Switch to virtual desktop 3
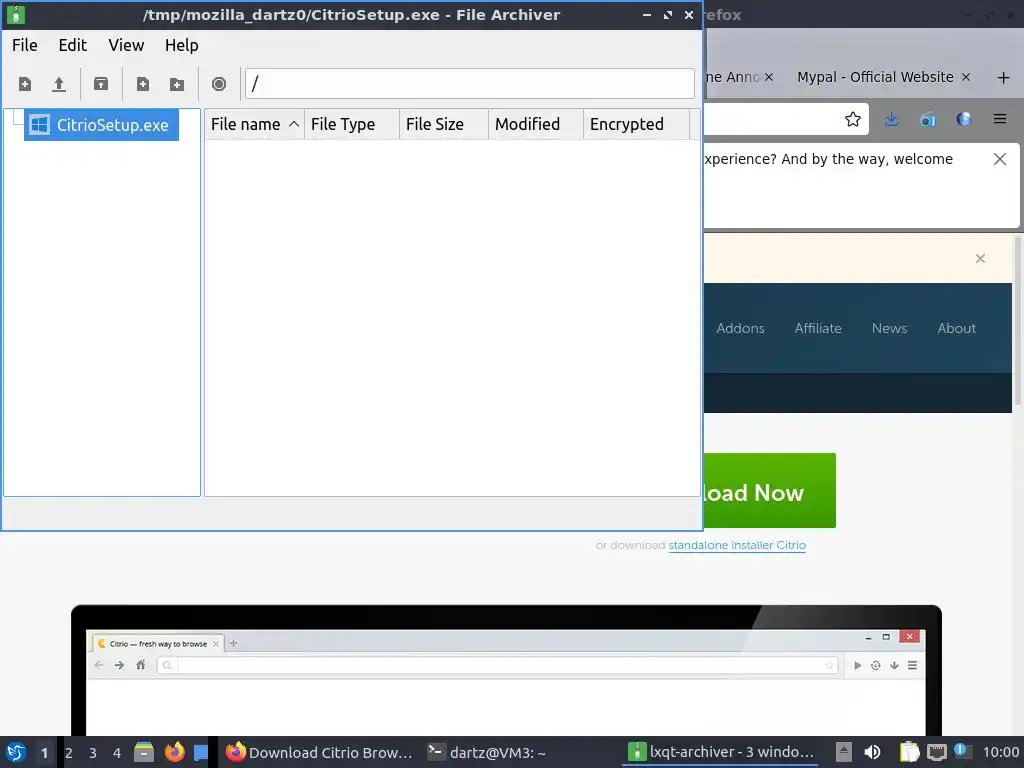Screen dimensions: 1024x768 pos(93,753)
